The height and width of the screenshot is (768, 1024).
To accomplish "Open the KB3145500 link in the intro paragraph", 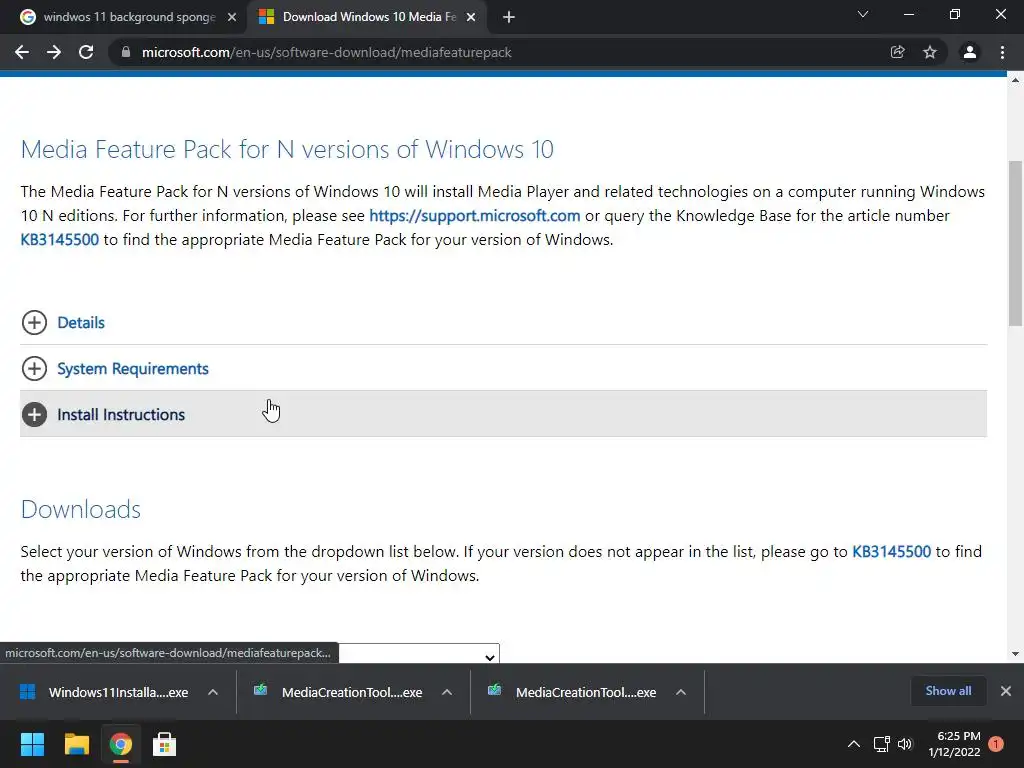I will pos(59,240).
